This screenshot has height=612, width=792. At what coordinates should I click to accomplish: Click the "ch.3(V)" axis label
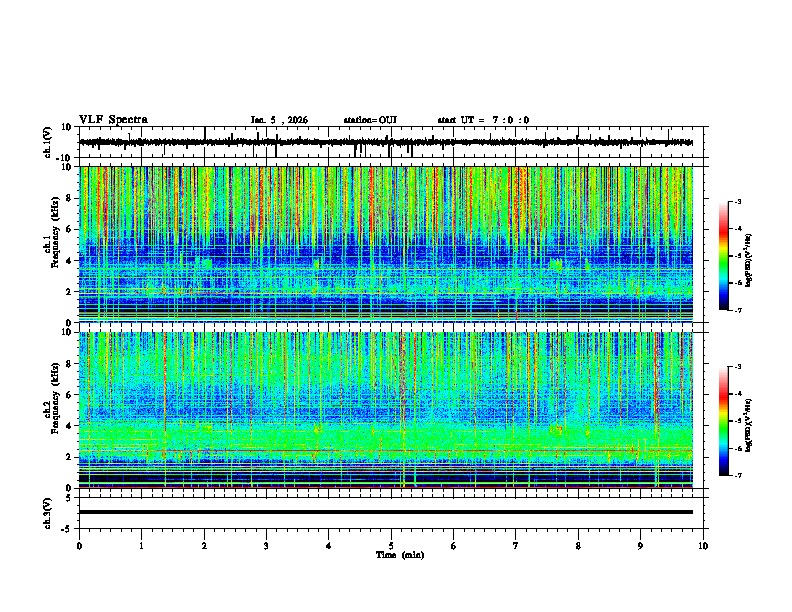tap(48, 513)
